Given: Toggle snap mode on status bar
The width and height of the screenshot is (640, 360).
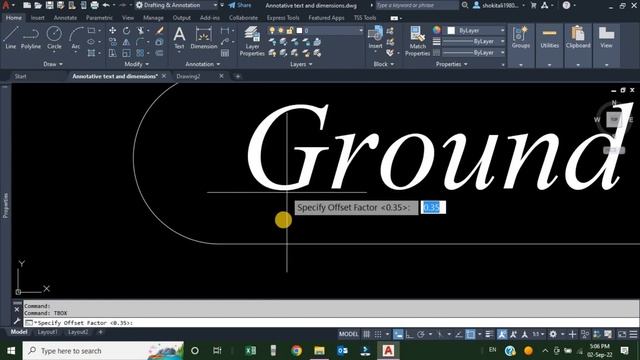Looking at the screenshot, I should (x=378, y=334).
